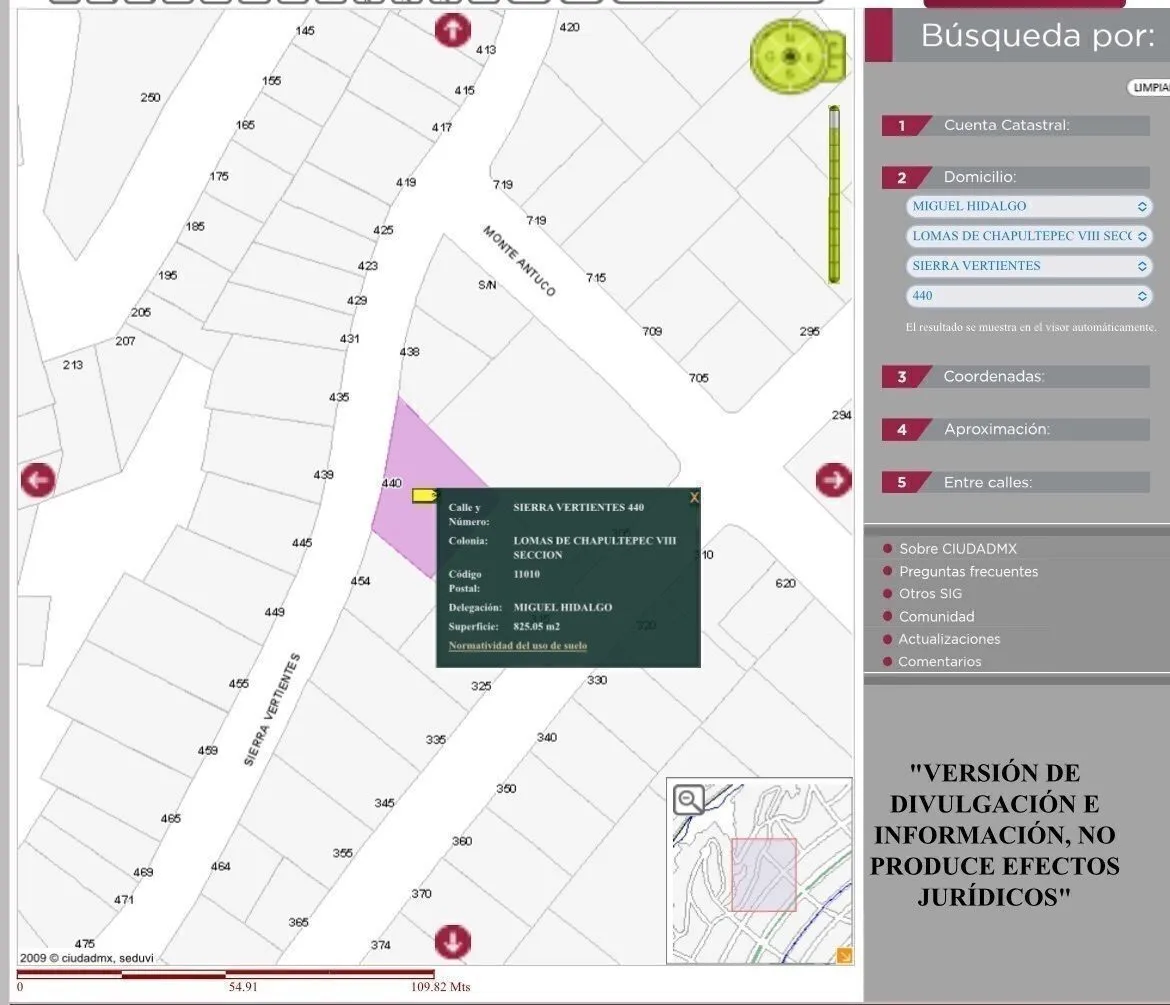Pan the map east with right arrow
Image resolution: width=1170 pixels, height=1005 pixels.
pyautogui.click(x=833, y=479)
